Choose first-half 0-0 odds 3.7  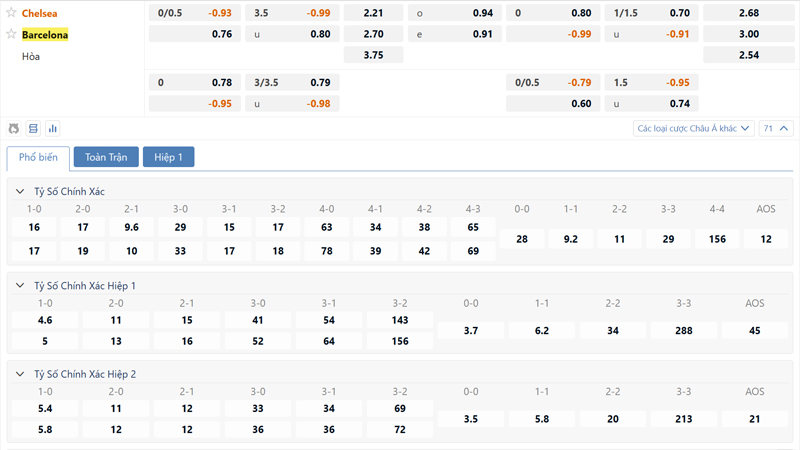coord(471,330)
